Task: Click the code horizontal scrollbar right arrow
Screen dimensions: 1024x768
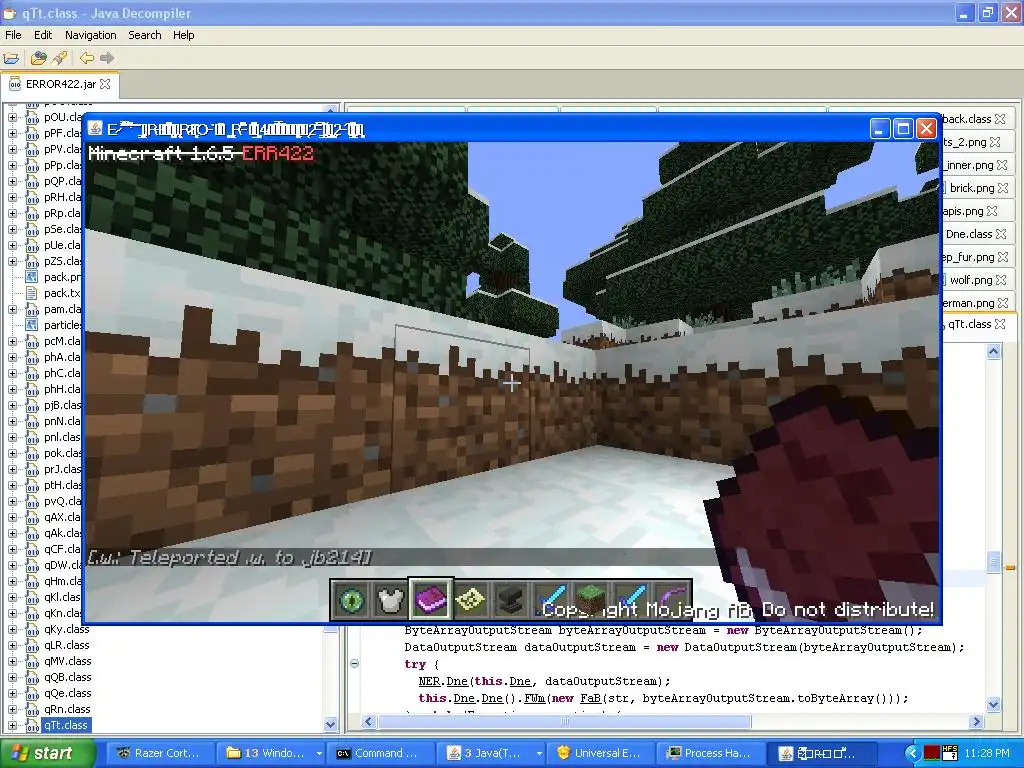Action: click(x=976, y=722)
